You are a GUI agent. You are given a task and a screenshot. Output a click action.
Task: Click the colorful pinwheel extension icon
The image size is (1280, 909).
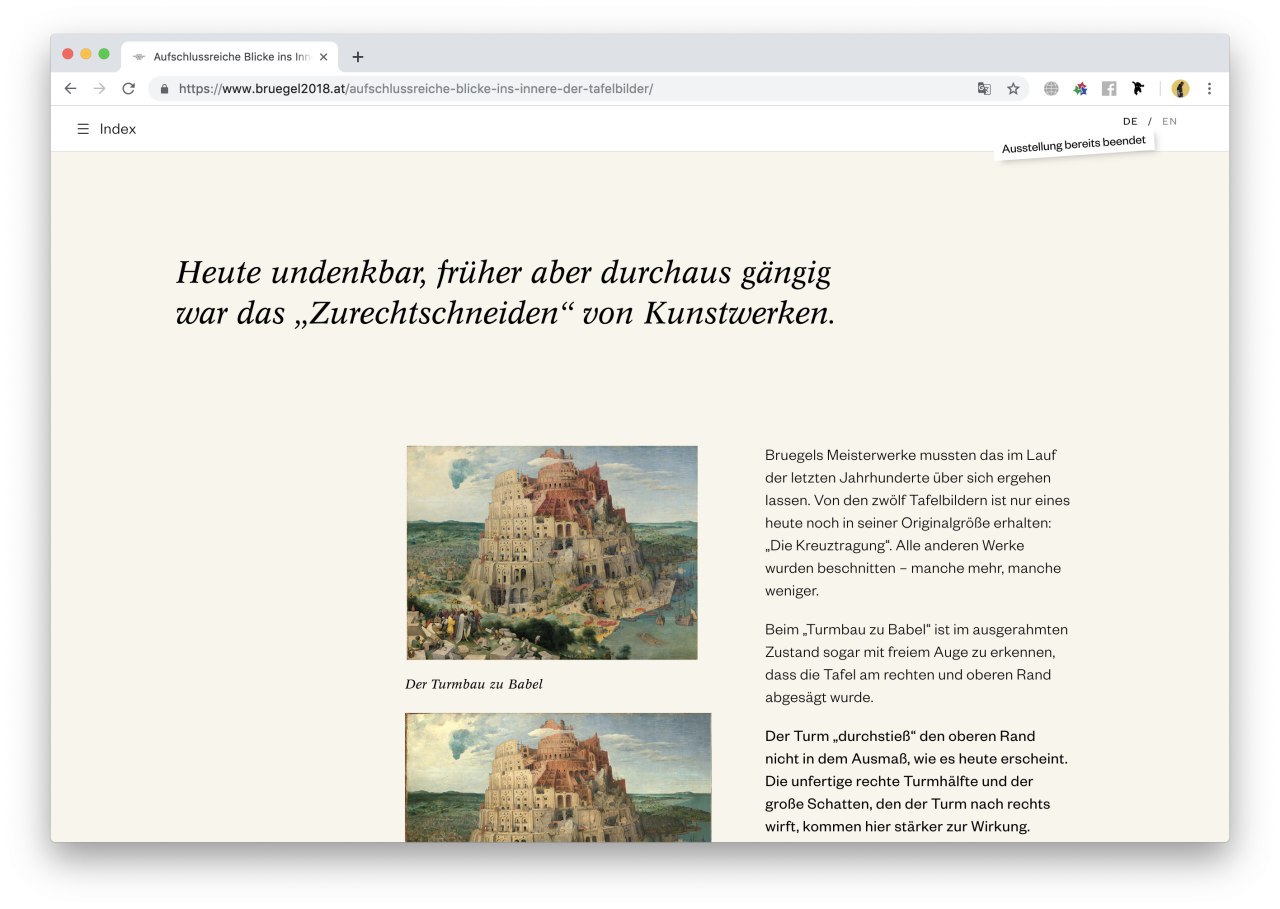point(1080,88)
